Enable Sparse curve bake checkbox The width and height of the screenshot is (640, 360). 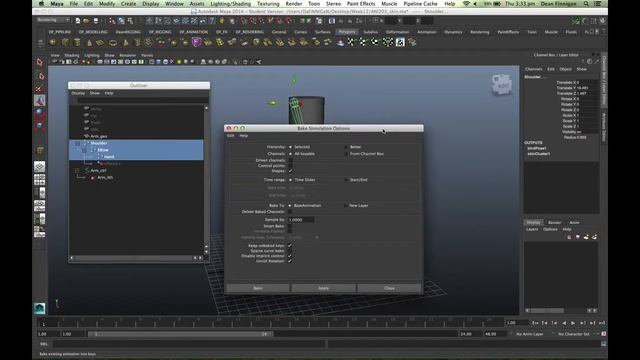[290, 251]
